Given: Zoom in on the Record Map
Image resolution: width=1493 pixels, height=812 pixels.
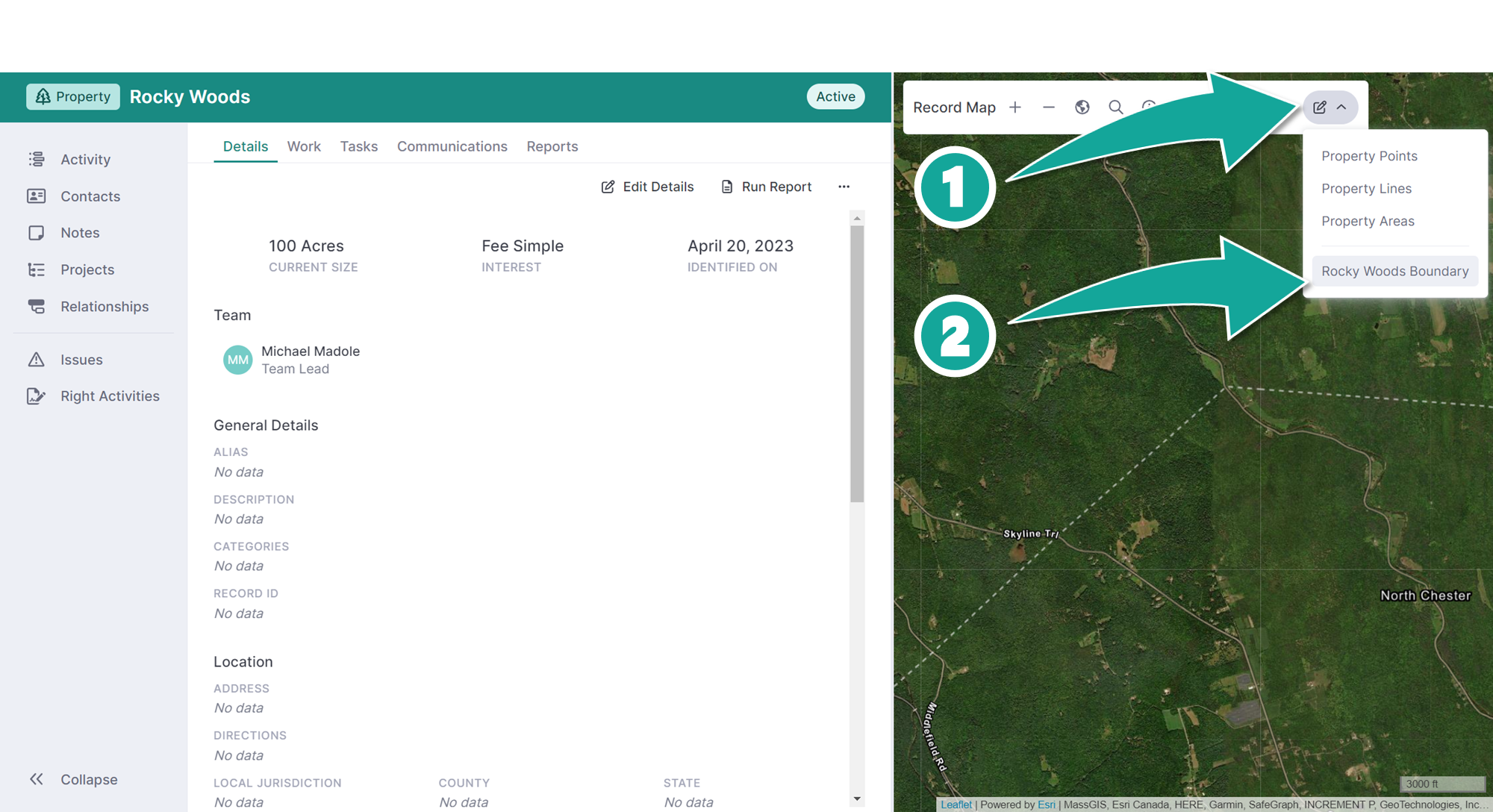Looking at the screenshot, I should (x=1015, y=107).
